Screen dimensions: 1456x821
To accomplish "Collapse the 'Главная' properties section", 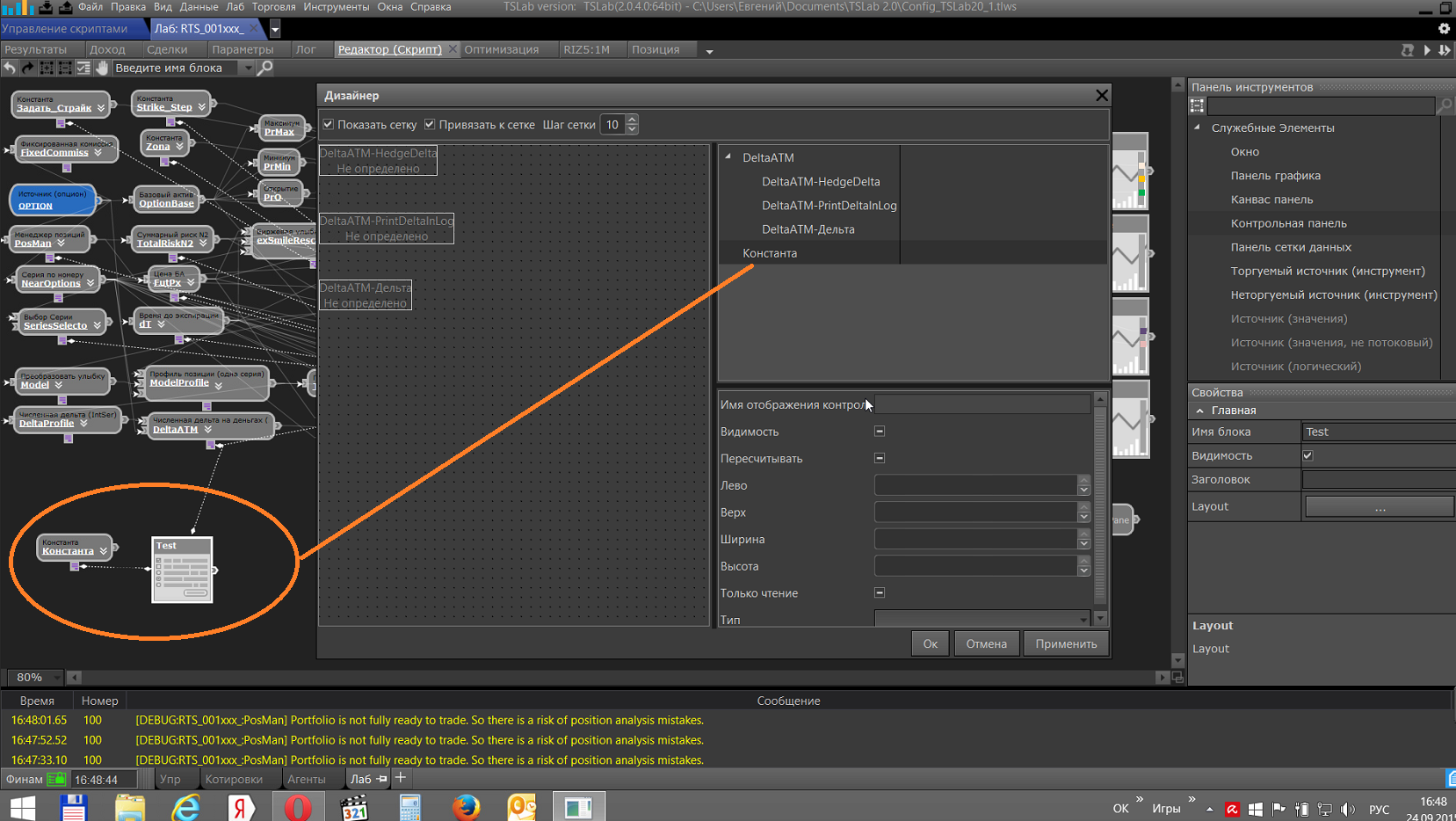I will click(1199, 410).
